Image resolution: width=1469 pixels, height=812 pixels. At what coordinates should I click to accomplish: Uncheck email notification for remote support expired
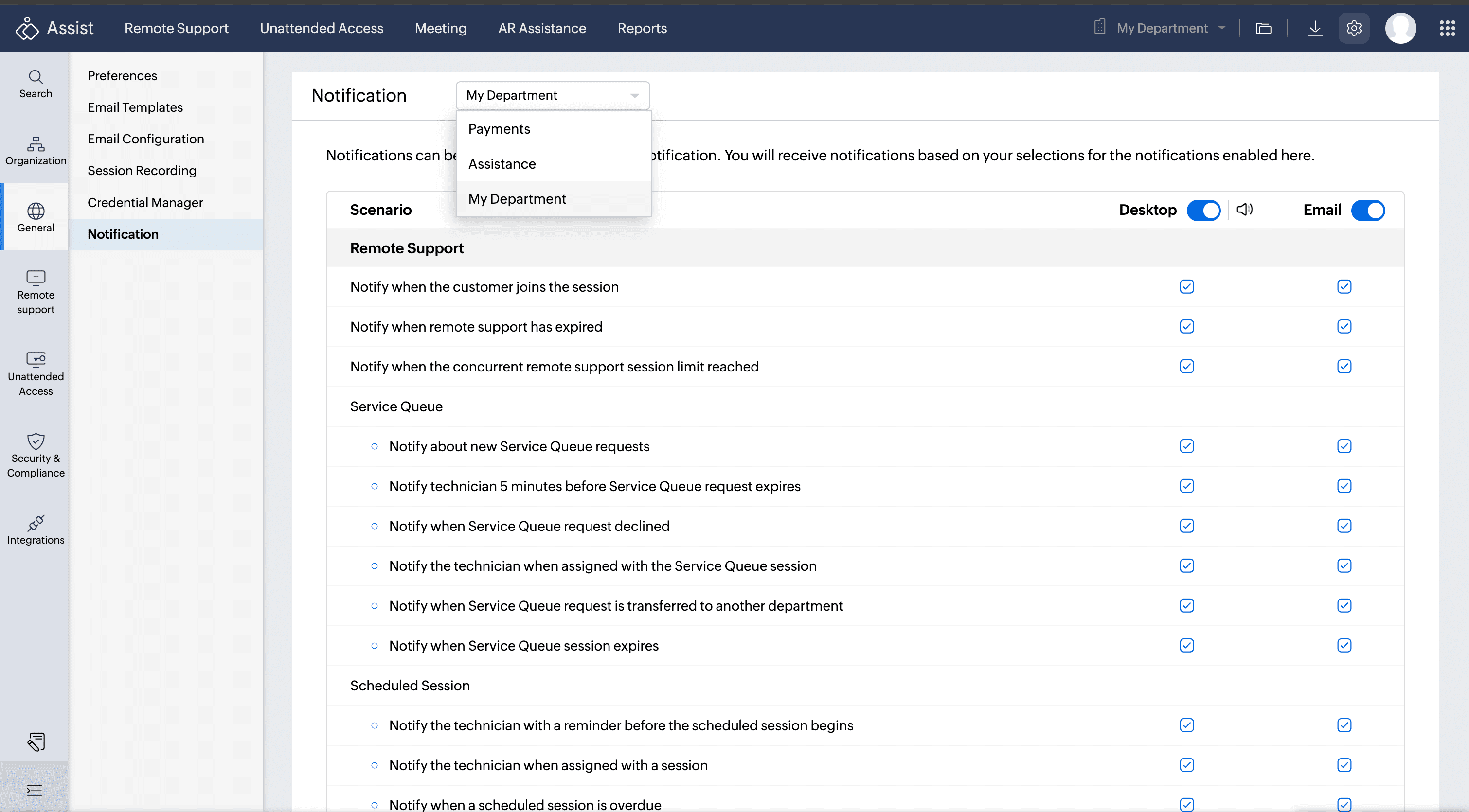[1344, 326]
